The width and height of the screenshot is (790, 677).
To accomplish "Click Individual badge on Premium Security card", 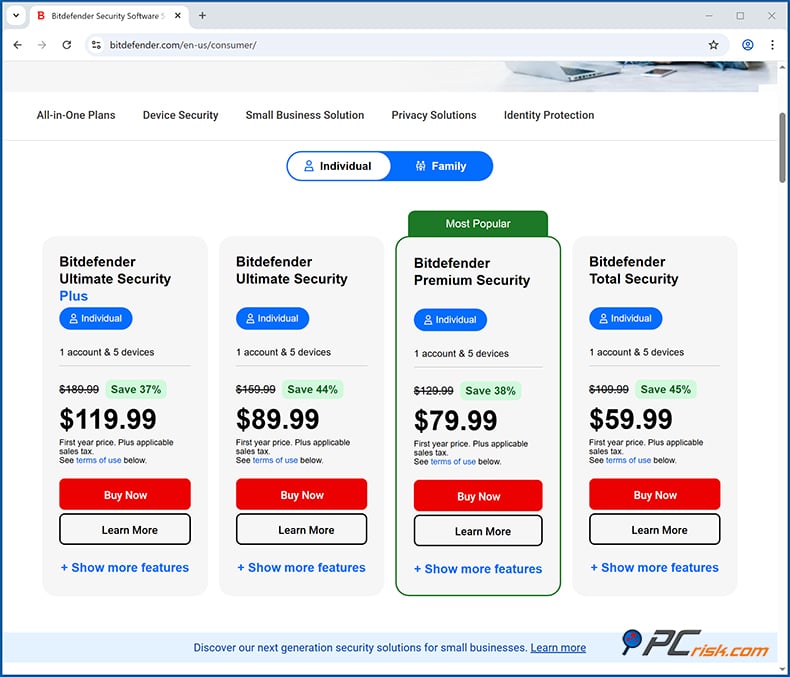I will pyautogui.click(x=450, y=320).
